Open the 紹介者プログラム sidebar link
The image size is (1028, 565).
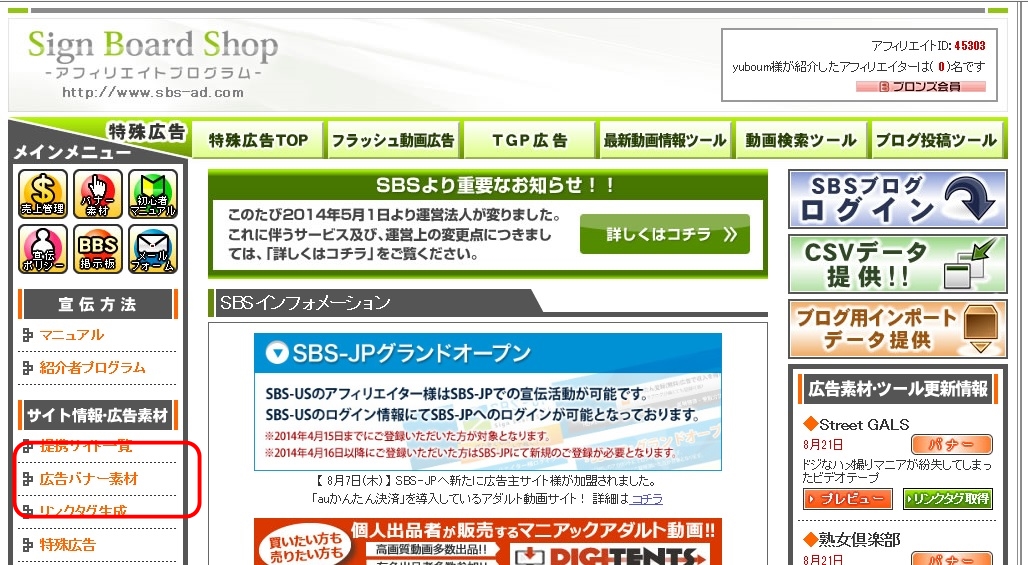tap(92, 368)
